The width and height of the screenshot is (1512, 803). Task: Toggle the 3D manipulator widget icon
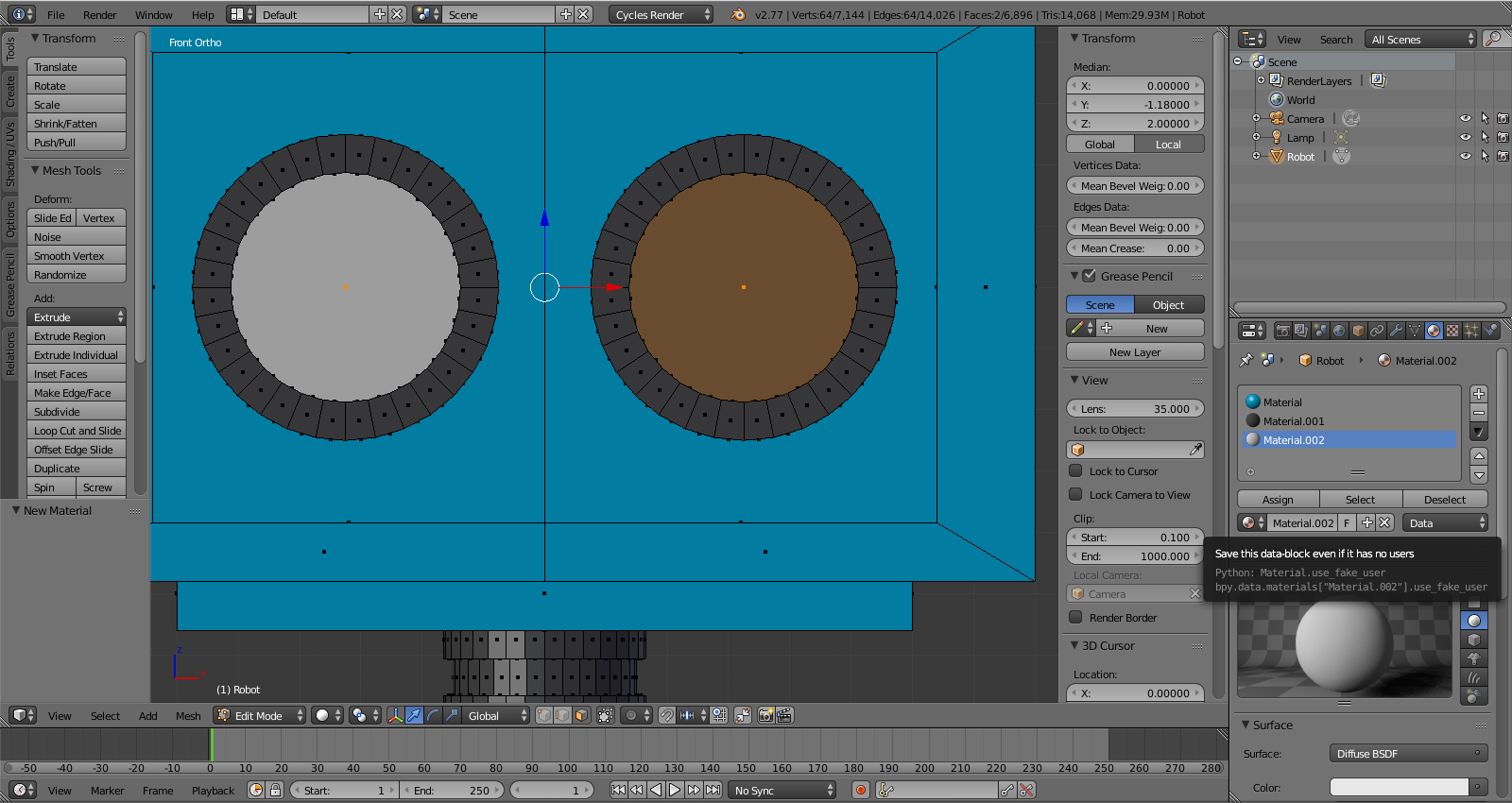(x=396, y=715)
